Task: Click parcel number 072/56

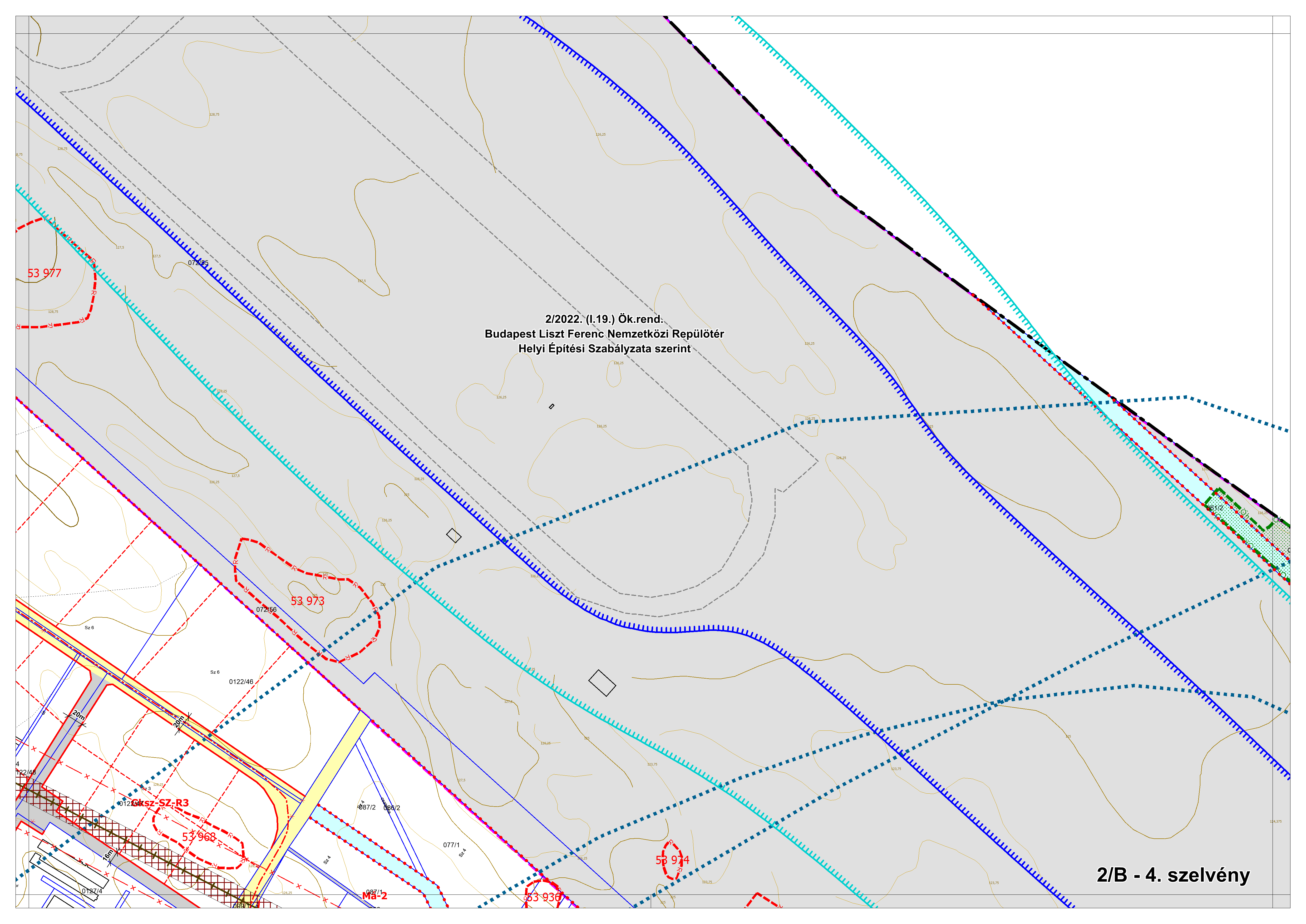Action: click(266, 609)
